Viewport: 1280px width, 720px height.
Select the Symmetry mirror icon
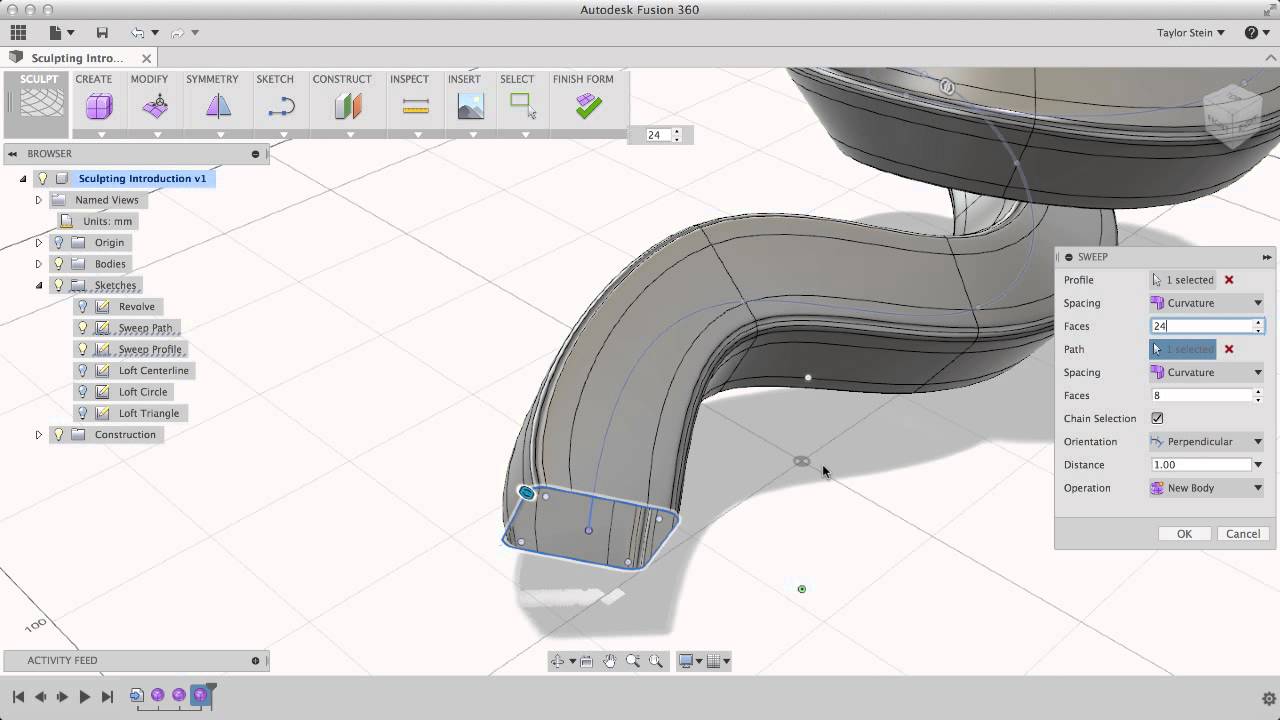[218, 106]
